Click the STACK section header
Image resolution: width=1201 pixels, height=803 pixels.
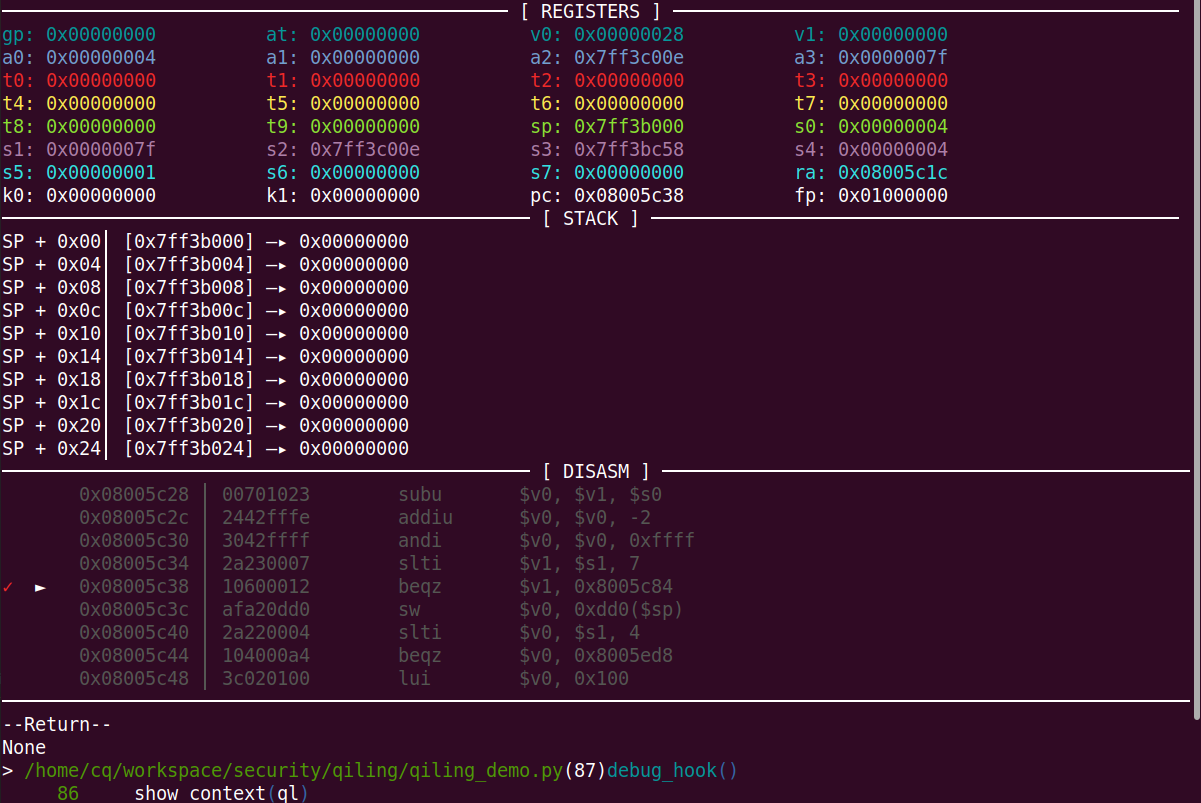pyautogui.click(x=590, y=218)
